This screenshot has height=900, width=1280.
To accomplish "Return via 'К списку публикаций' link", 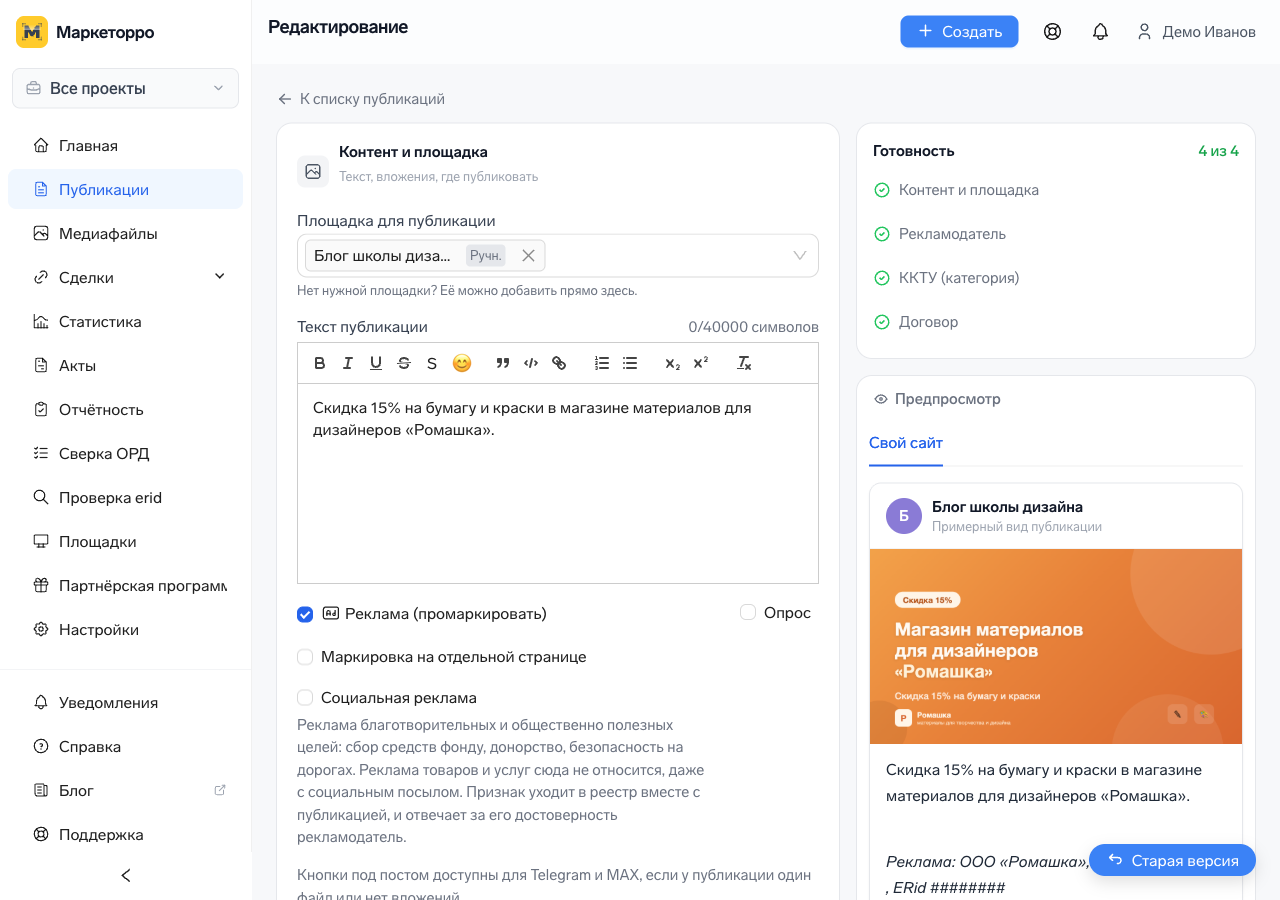I will 361,99.
